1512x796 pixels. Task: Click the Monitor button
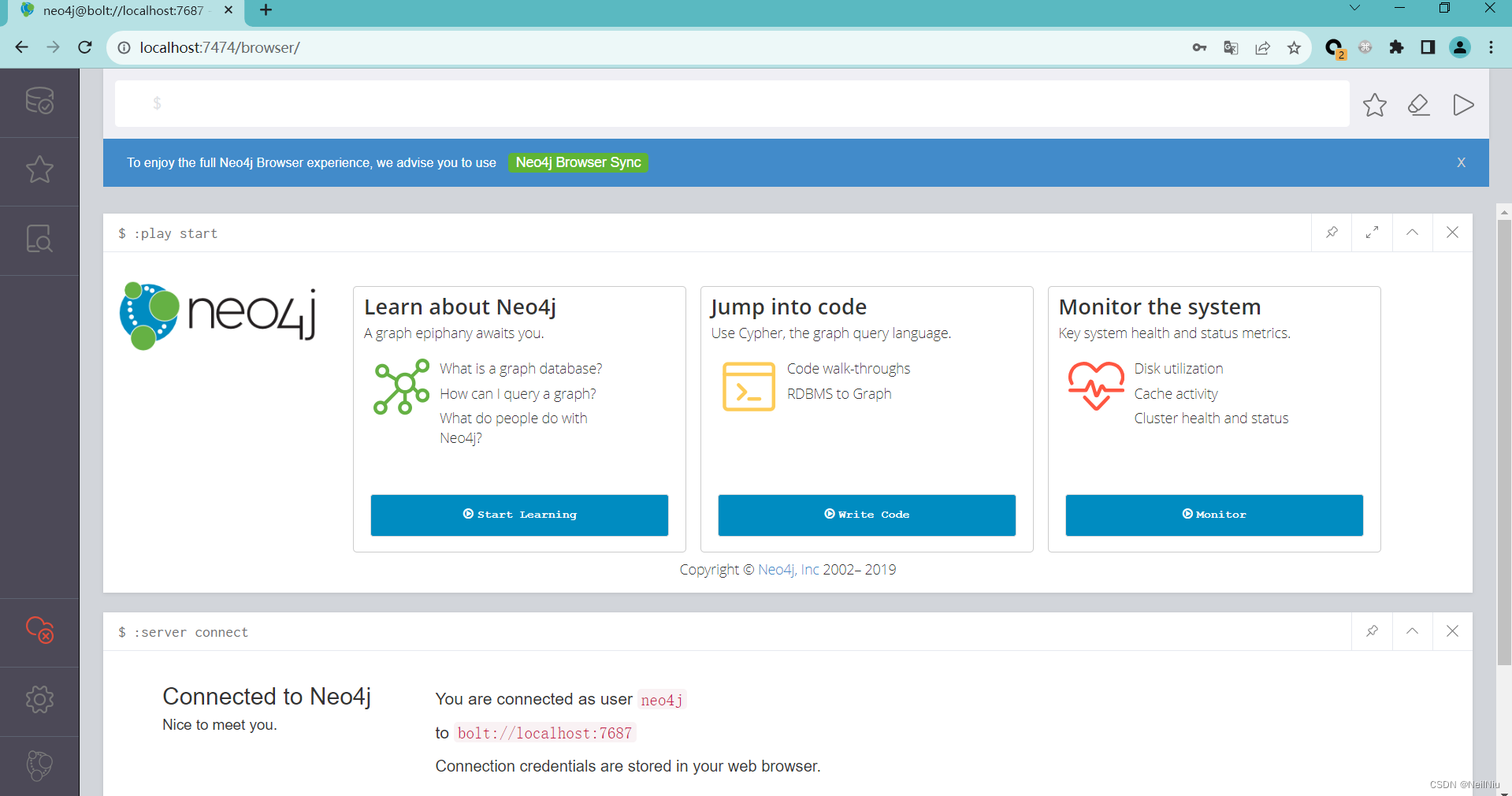pyautogui.click(x=1214, y=515)
